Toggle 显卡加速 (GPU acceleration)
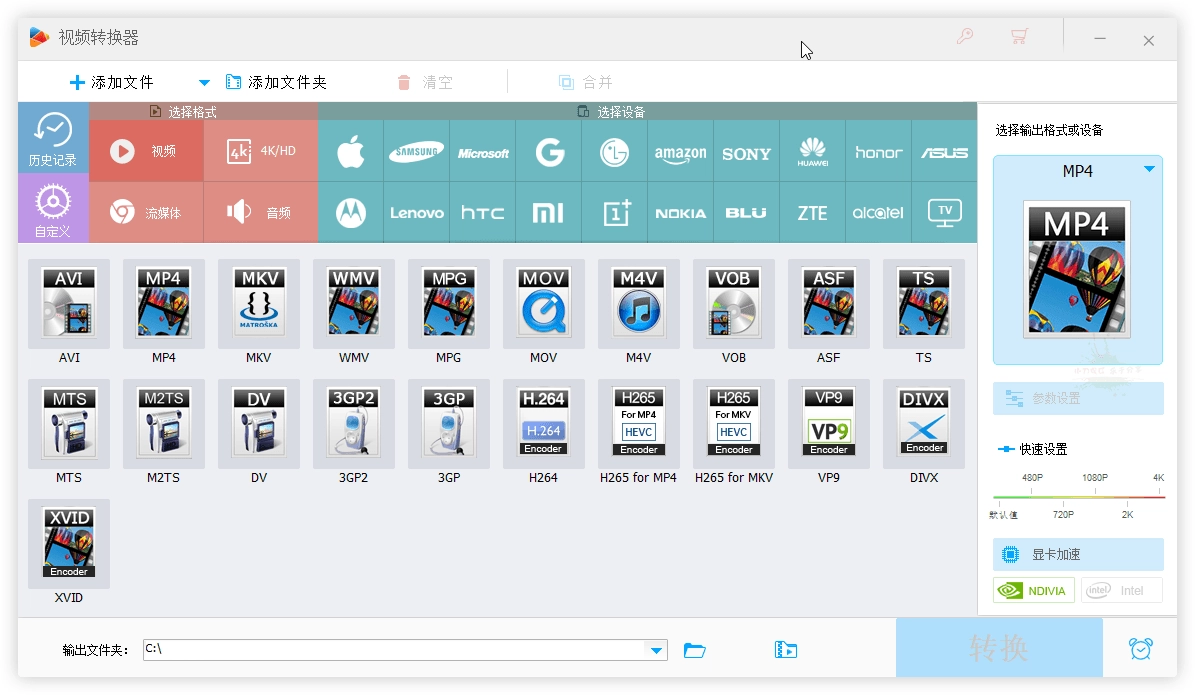Image resolution: width=1195 pixels, height=695 pixels. click(x=1077, y=554)
